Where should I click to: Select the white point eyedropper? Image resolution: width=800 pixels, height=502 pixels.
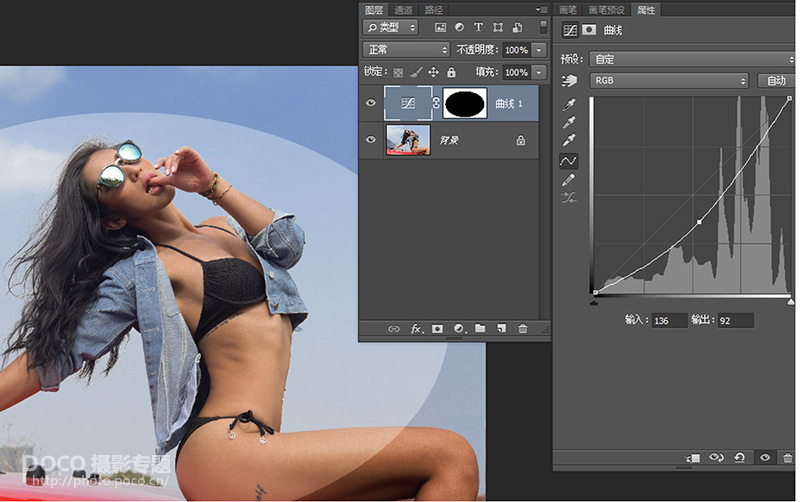569,140
